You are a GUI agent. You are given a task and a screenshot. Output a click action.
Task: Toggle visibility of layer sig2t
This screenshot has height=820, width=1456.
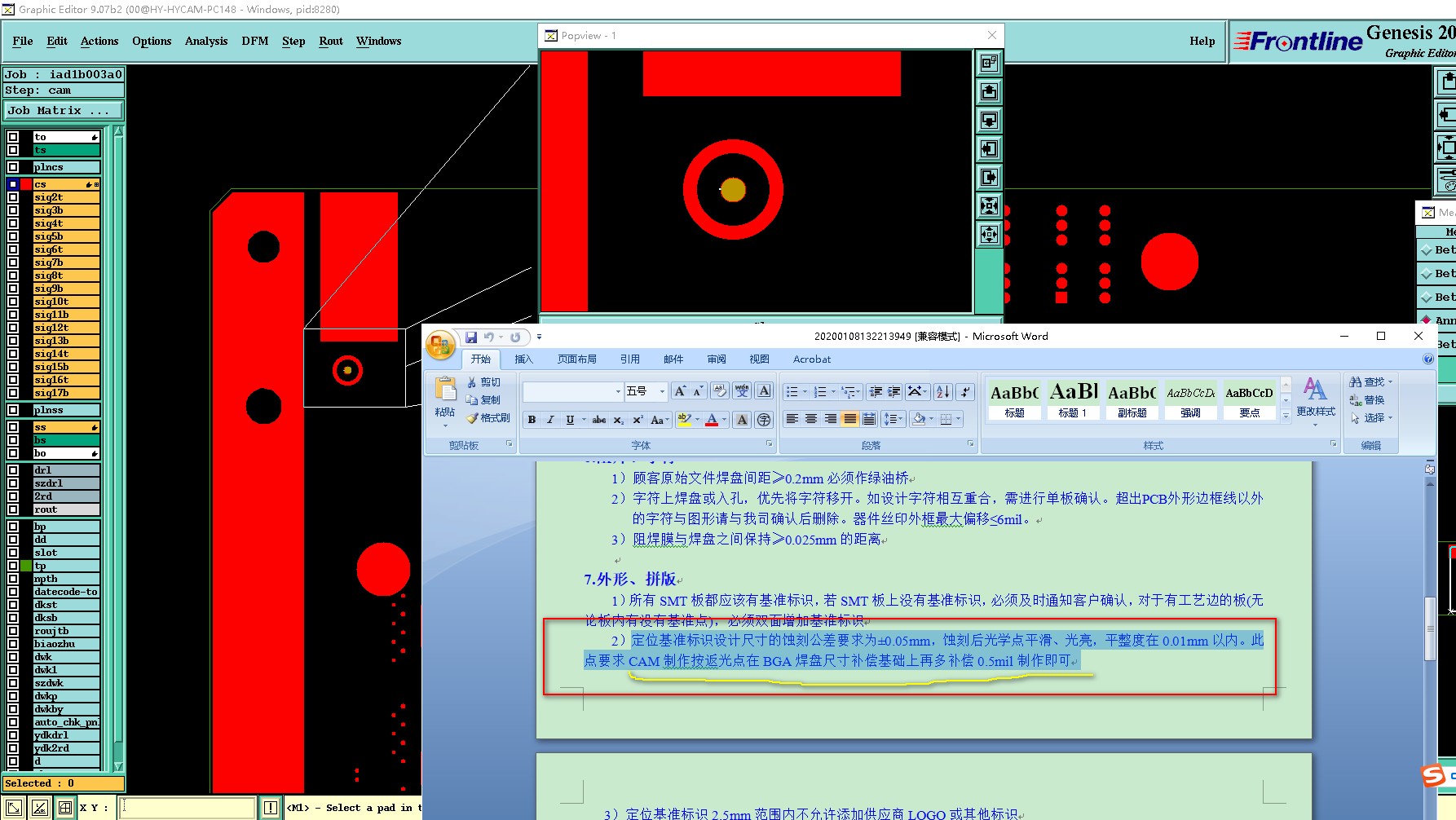[13, 197]
